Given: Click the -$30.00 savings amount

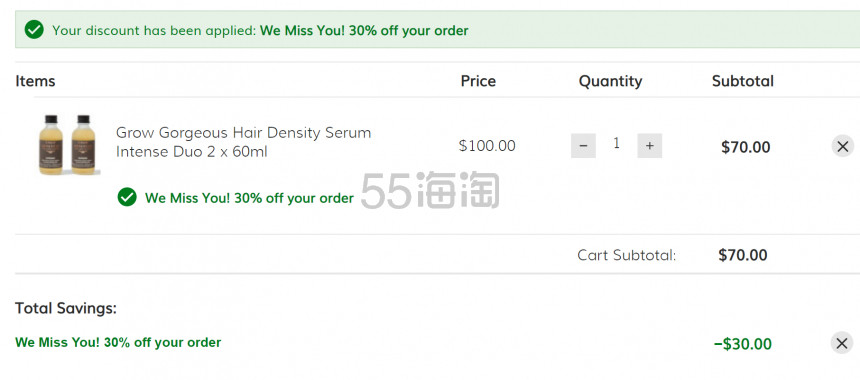Looking at the screenshot, I should (x=743, y=344).
